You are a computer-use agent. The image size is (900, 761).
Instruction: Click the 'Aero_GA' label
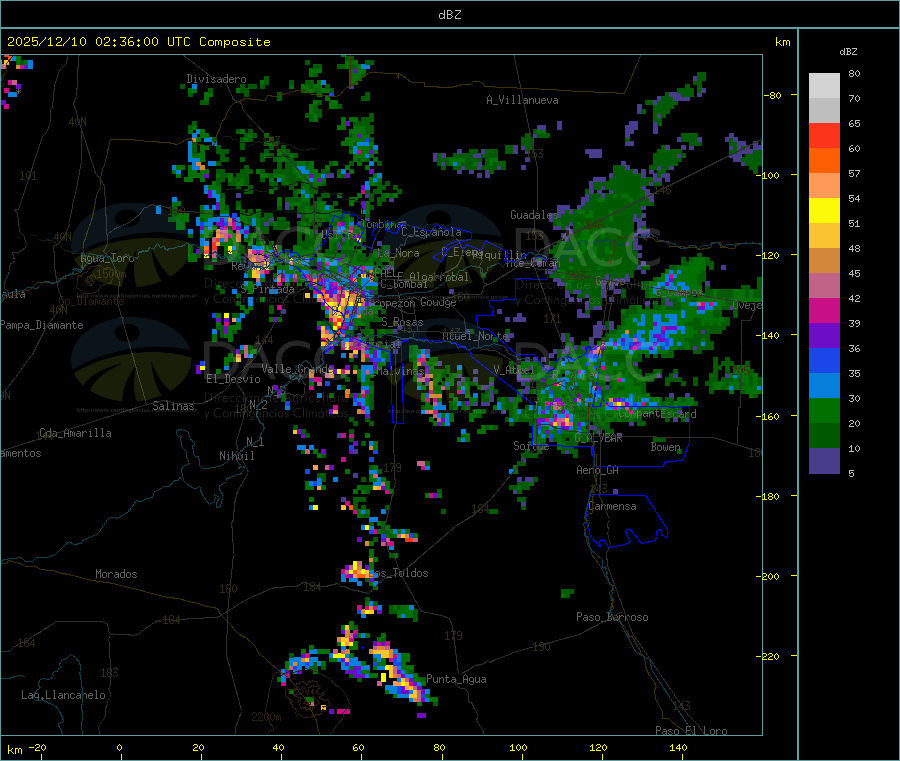tap(598, 470)
